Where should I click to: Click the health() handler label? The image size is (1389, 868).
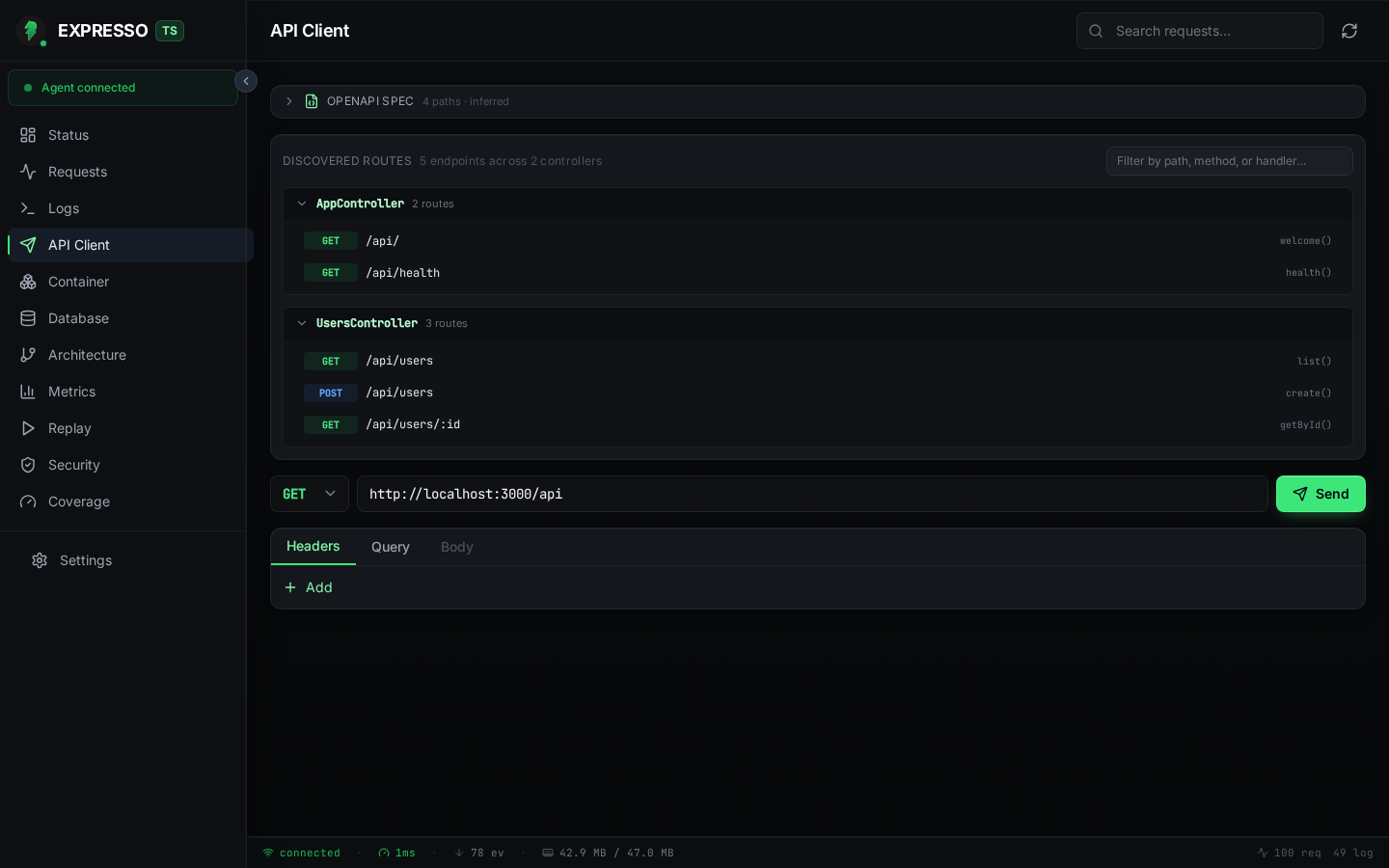coord(1308,273)
